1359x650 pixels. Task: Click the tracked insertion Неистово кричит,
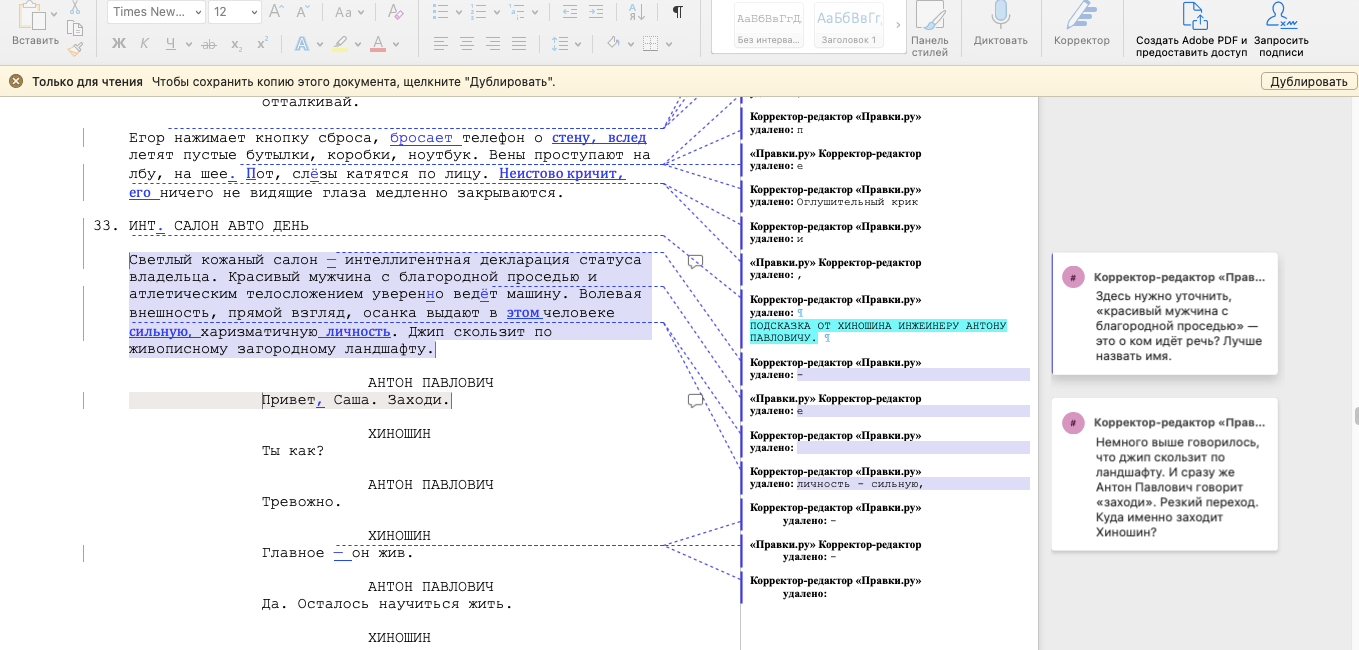click(x=562, y=174)
